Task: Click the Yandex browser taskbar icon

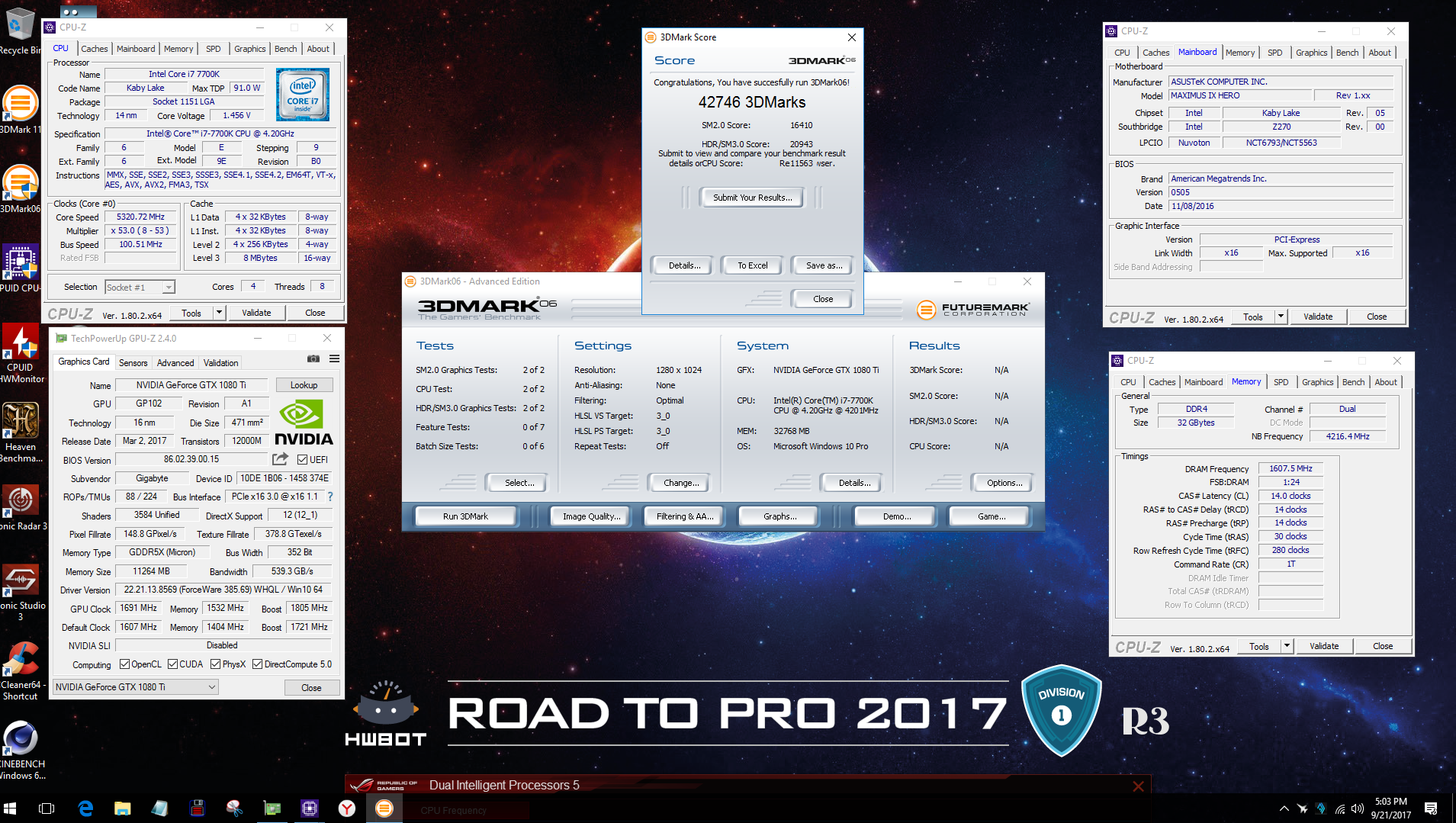Action: tap(346, 809)
